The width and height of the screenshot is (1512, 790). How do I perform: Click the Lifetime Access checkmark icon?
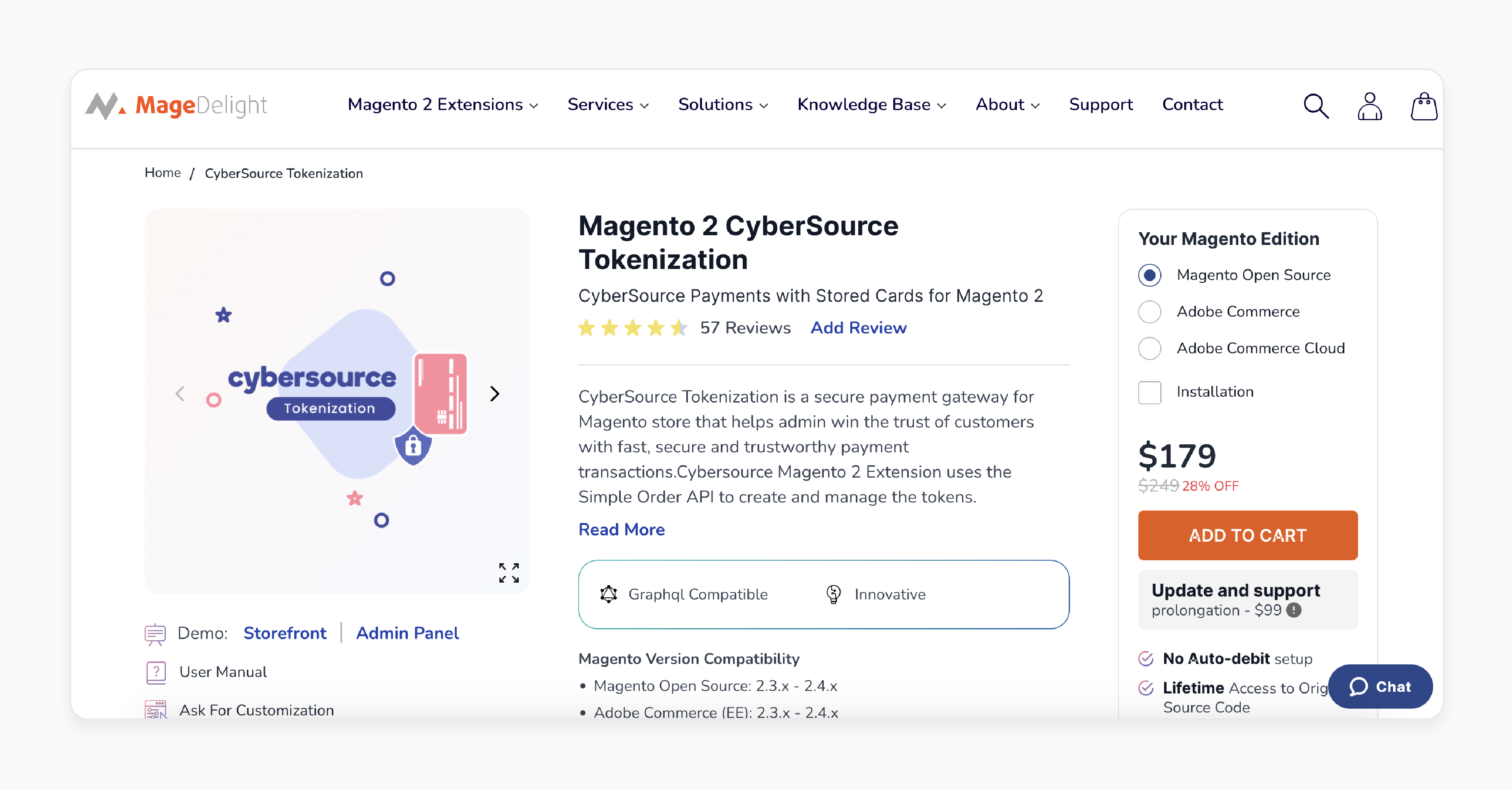(1146, 688)
